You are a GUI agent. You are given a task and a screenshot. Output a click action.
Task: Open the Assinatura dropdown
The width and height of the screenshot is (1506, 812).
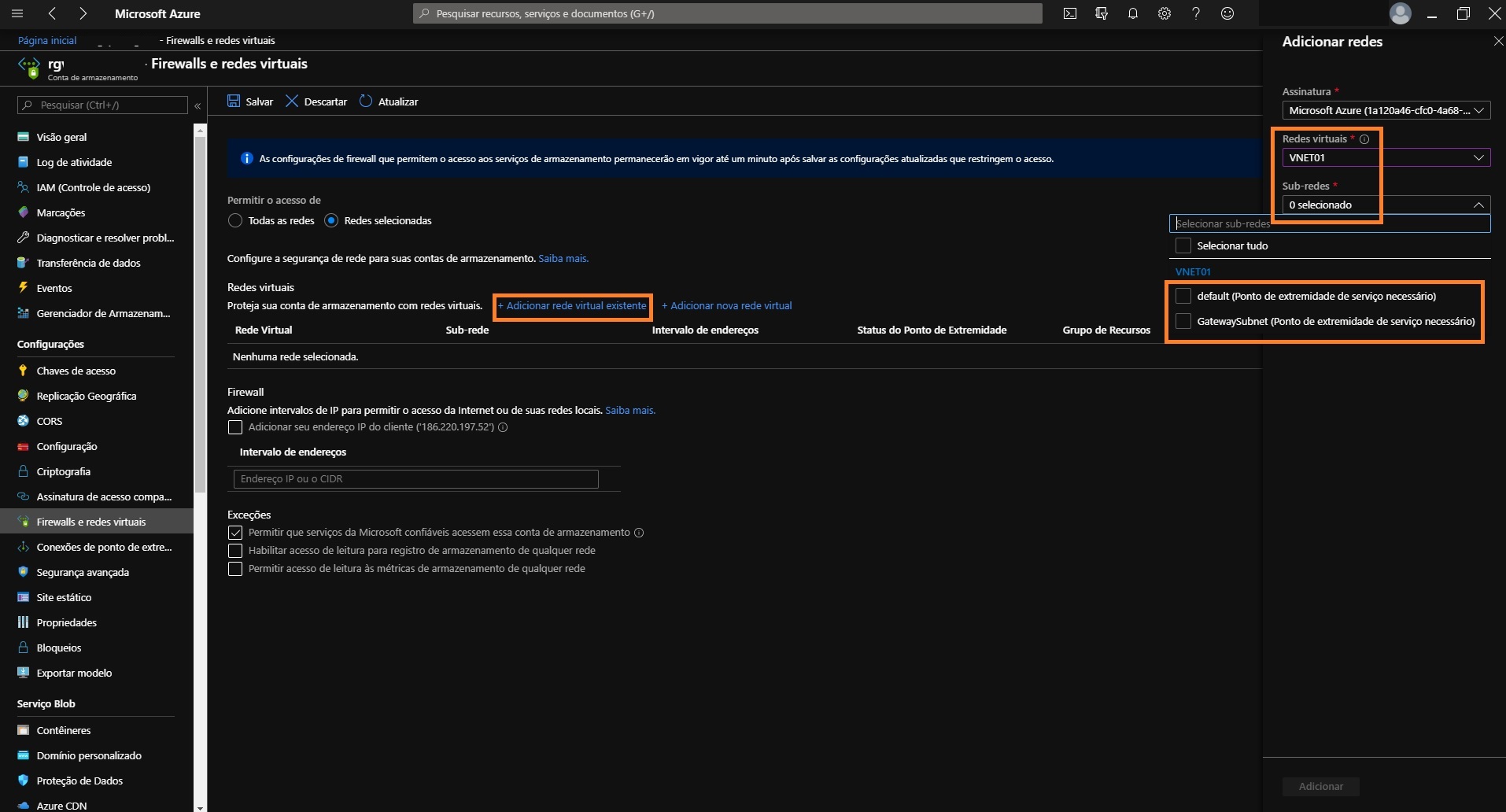[1386, 110]
